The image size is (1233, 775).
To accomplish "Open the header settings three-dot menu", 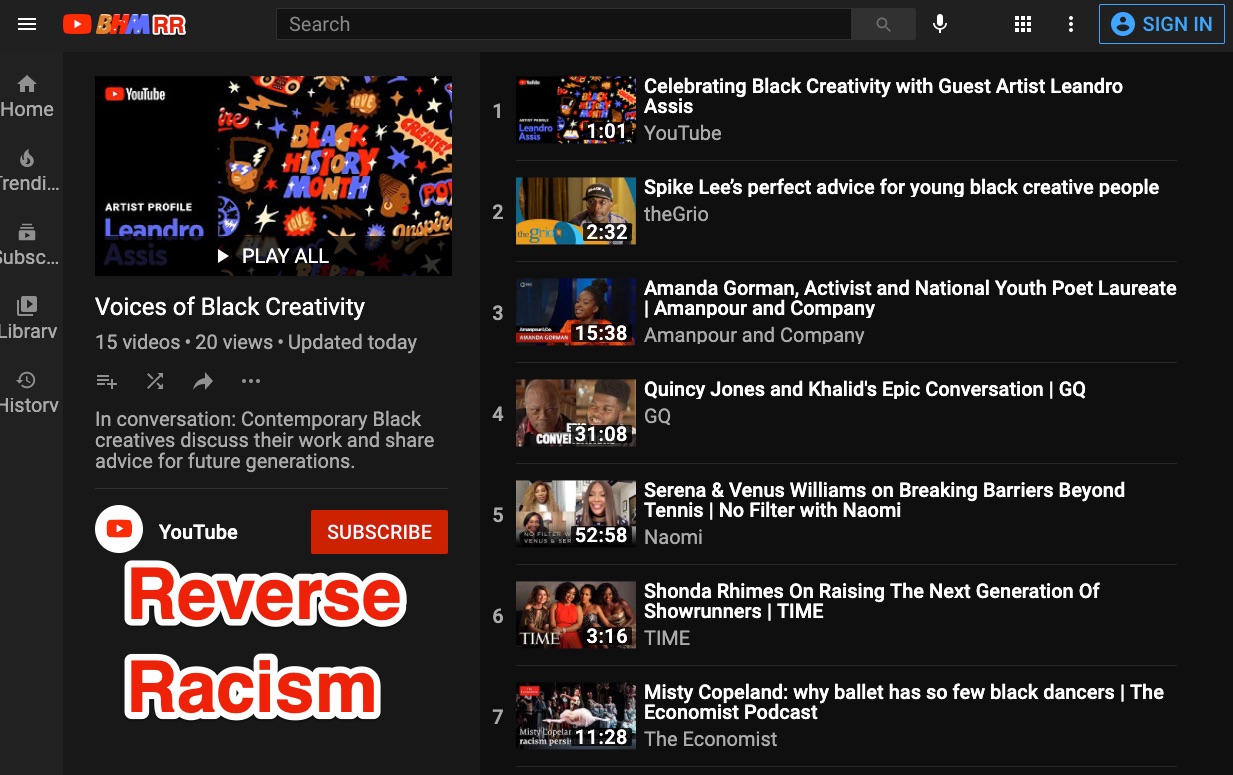I will [x=1071, y=24].
